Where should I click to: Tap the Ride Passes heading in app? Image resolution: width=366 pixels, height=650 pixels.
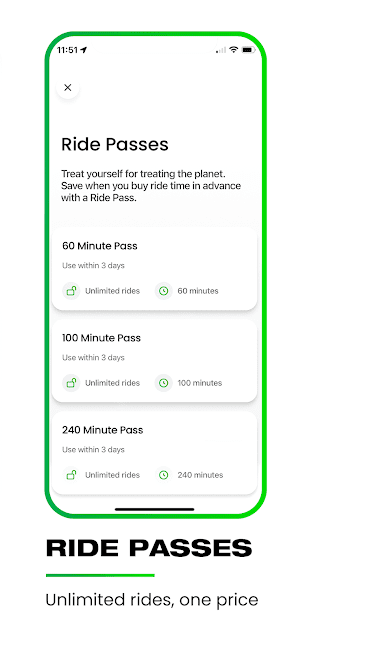tap(115, 144)
